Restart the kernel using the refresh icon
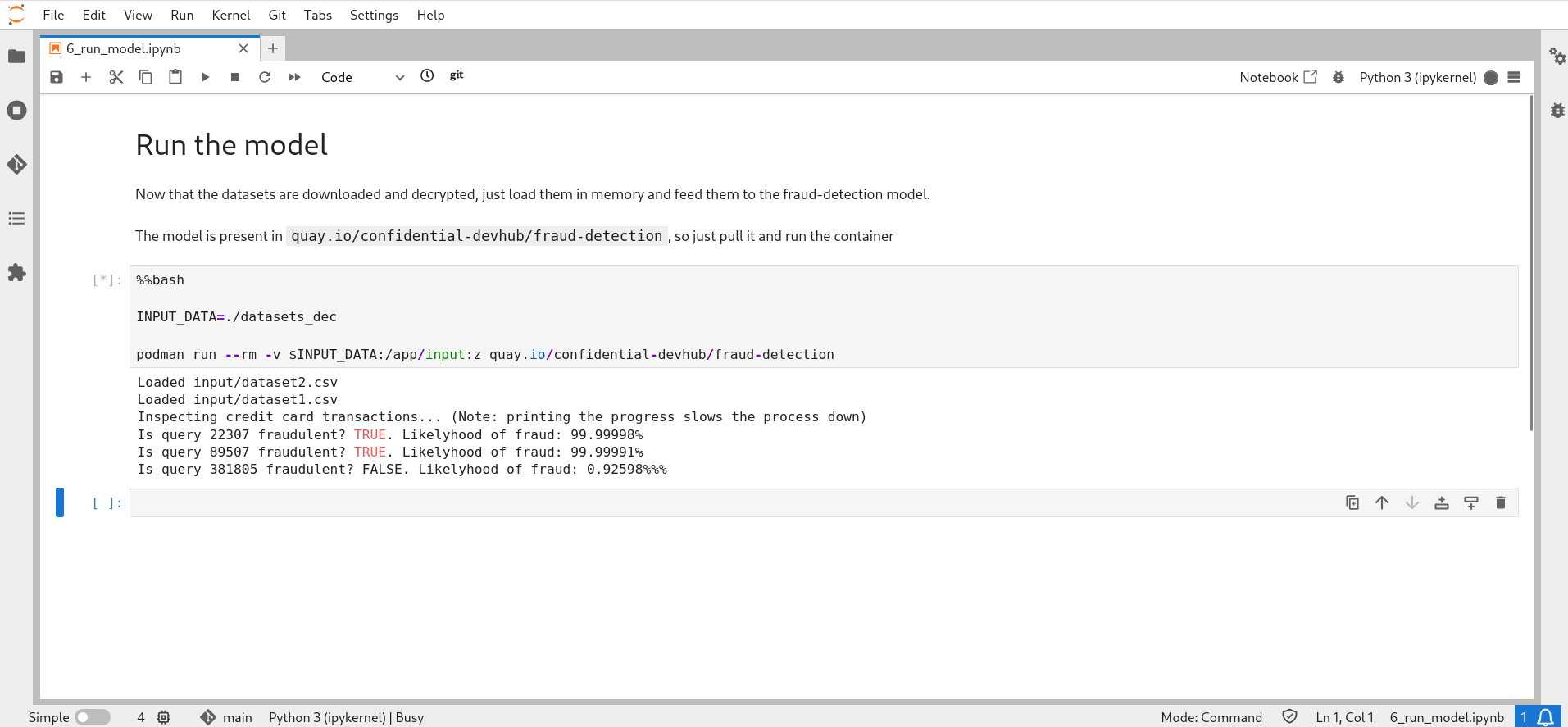 (265, 77)
